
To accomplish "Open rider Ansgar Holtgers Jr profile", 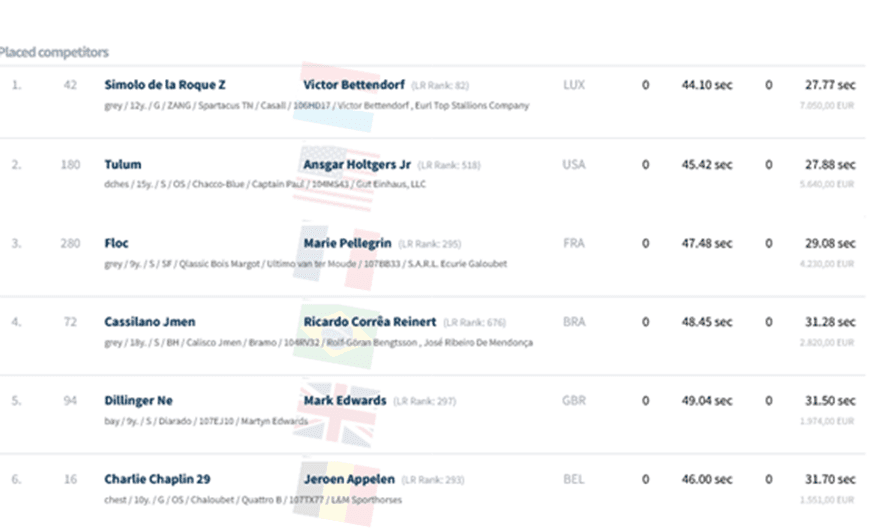I will pos(357,164).
